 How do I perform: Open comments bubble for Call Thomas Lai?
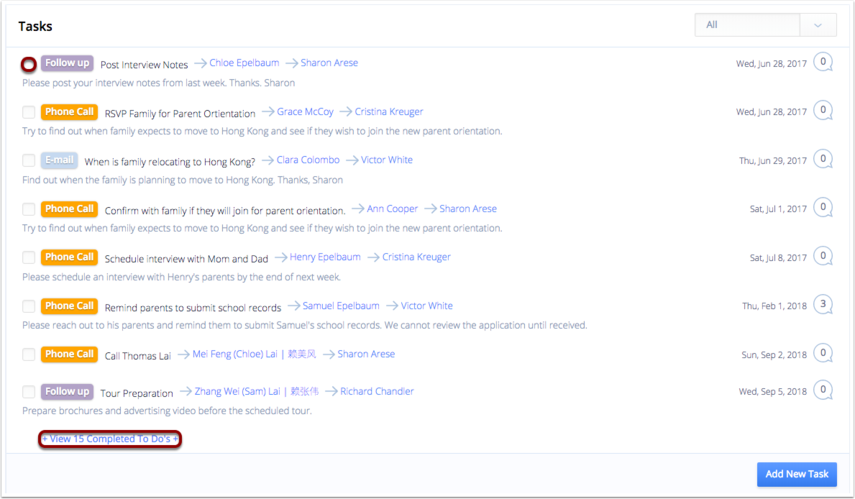coord(823,353)
